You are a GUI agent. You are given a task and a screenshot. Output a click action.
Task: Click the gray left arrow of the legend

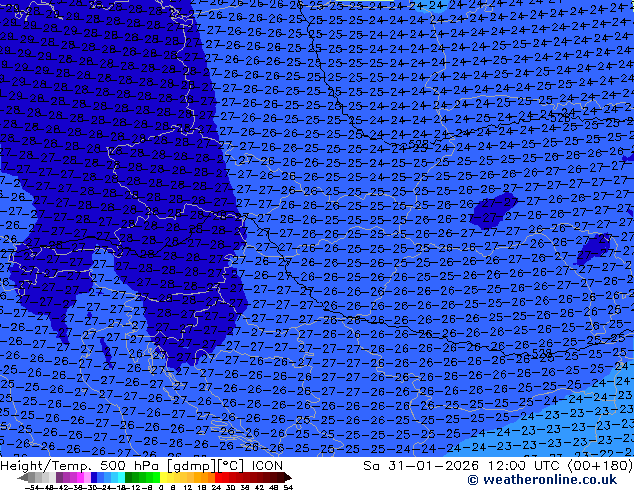[x=23, y=477]
